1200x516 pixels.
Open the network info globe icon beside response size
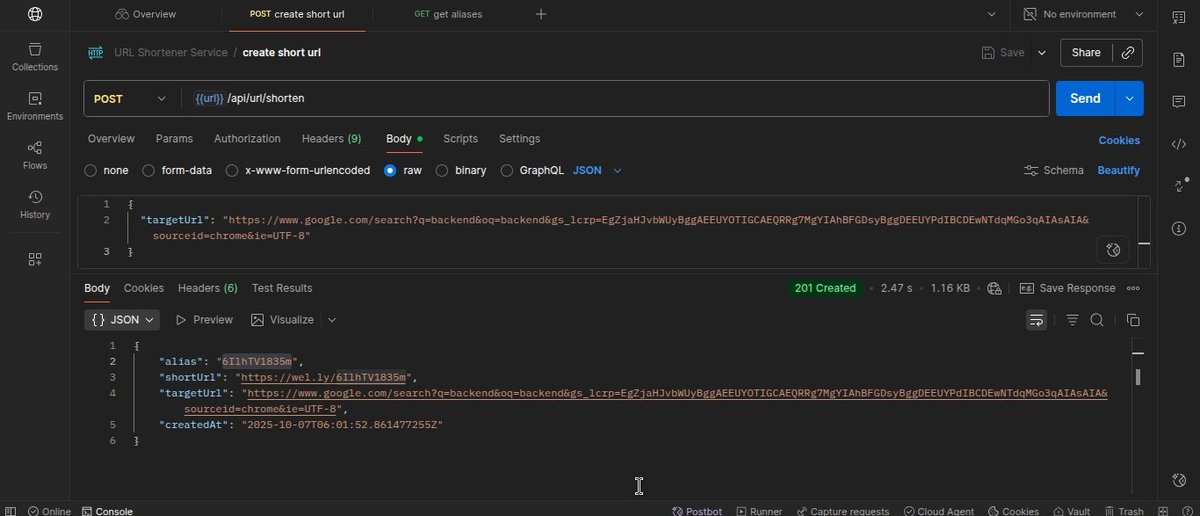click(x=994, y=288)
